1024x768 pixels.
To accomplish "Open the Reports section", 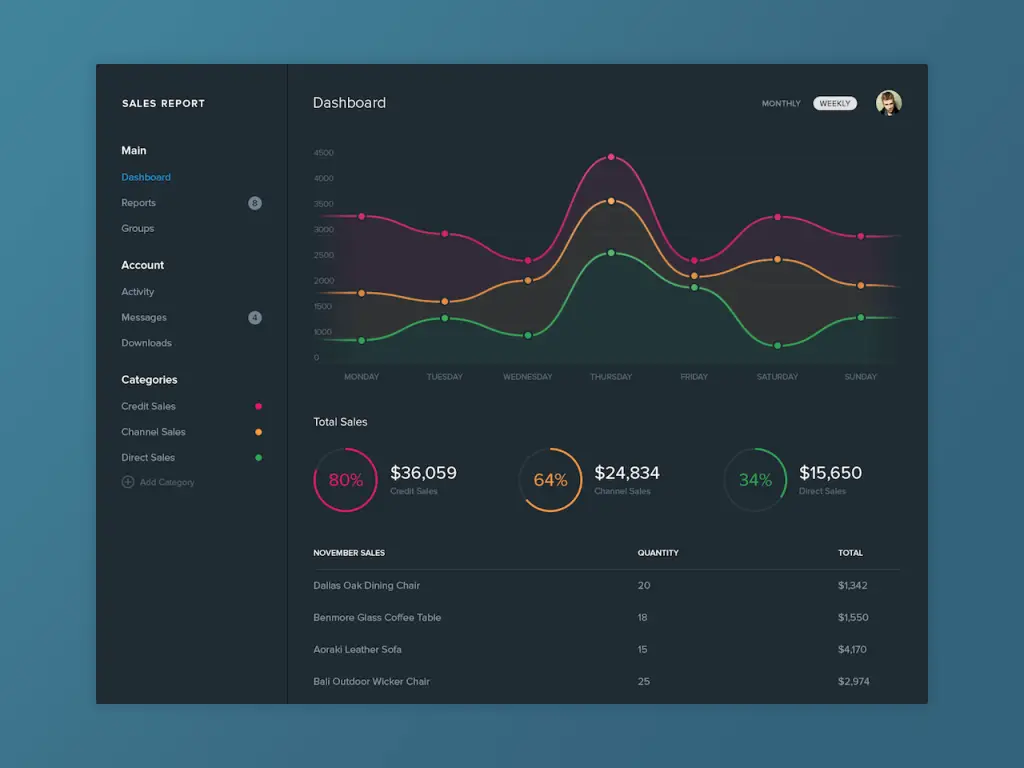I will (138, 203).
